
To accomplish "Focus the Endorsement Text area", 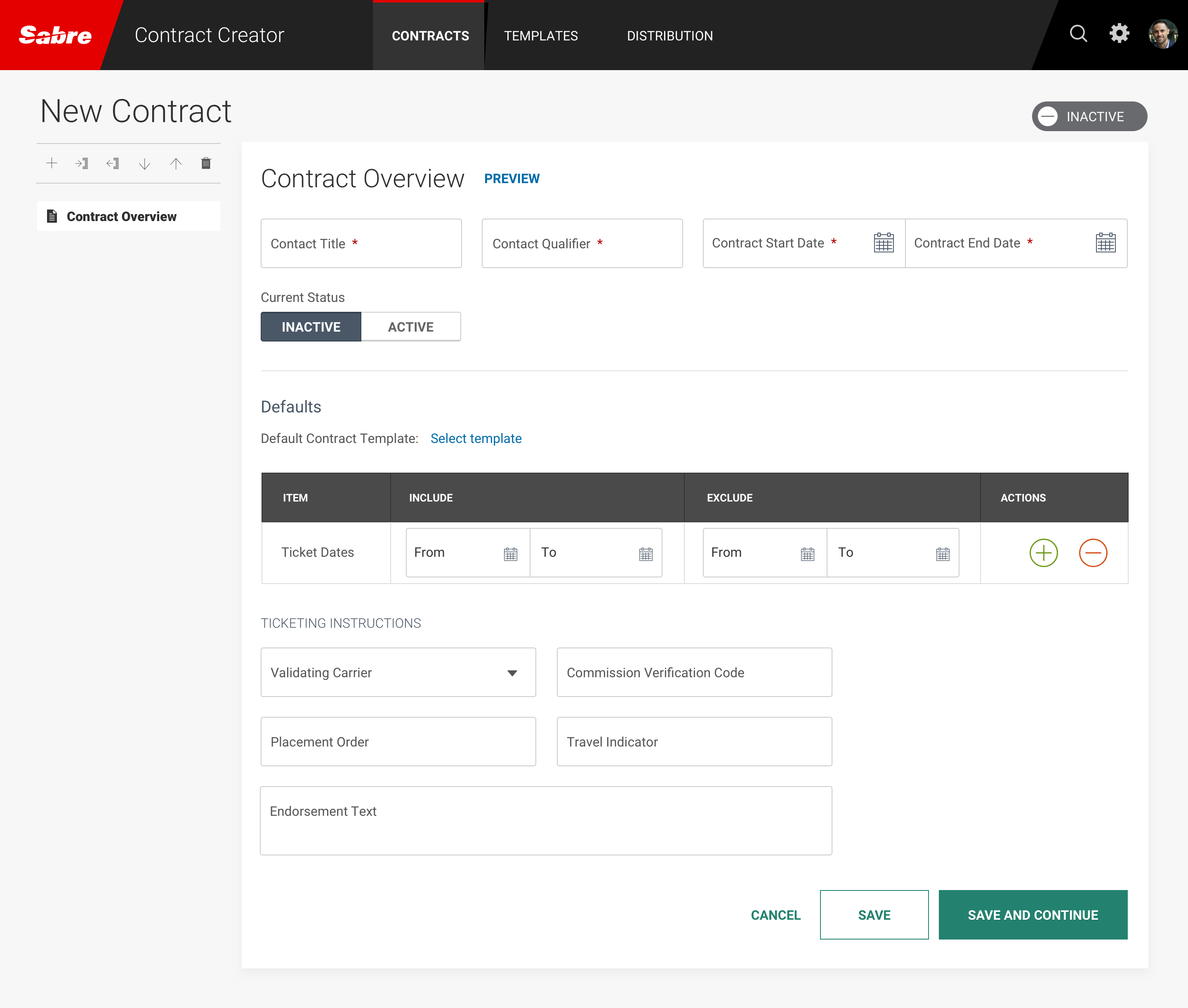I will [x=546, y=821].
